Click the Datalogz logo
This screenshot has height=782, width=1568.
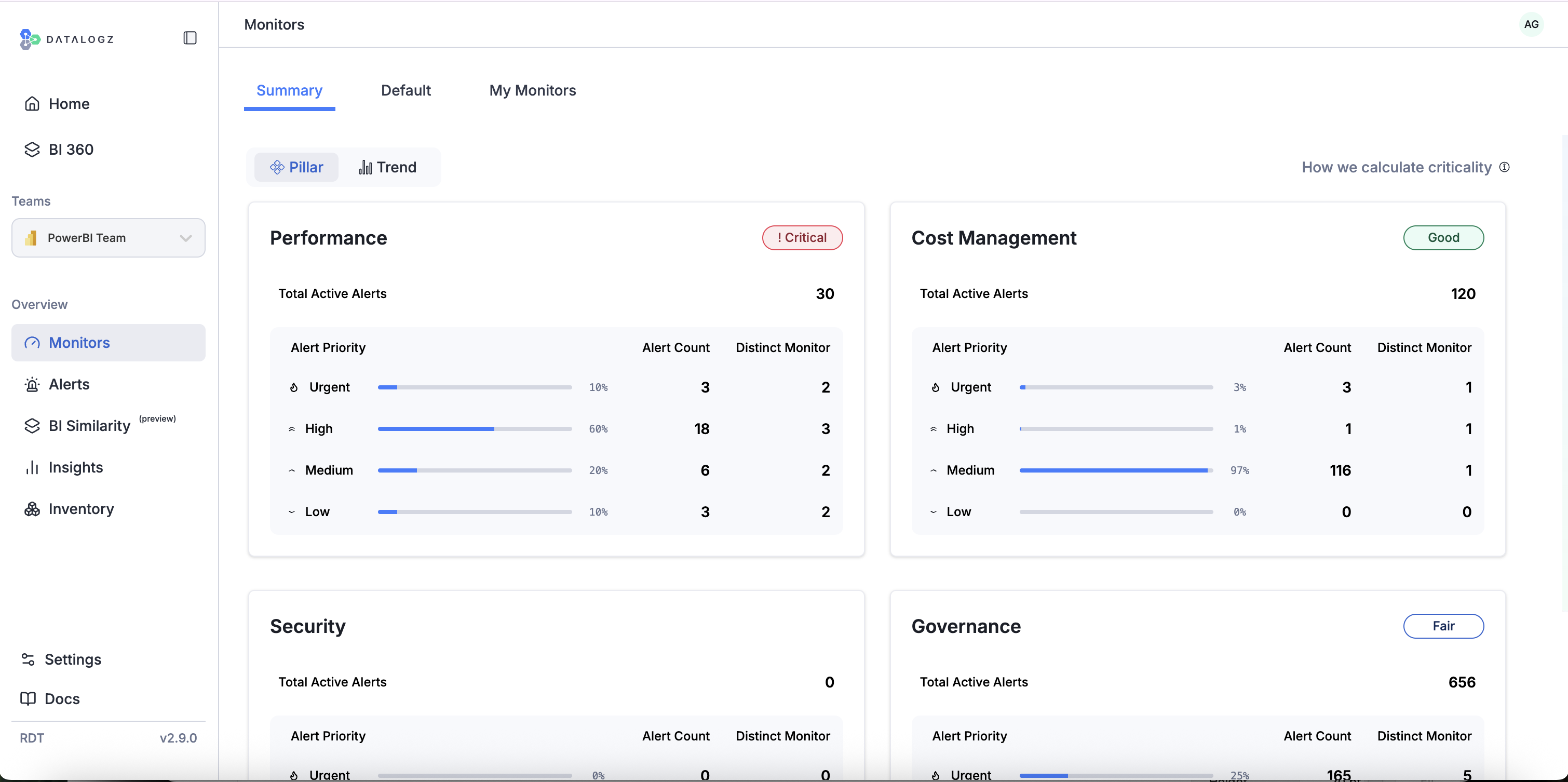point(67,39)
